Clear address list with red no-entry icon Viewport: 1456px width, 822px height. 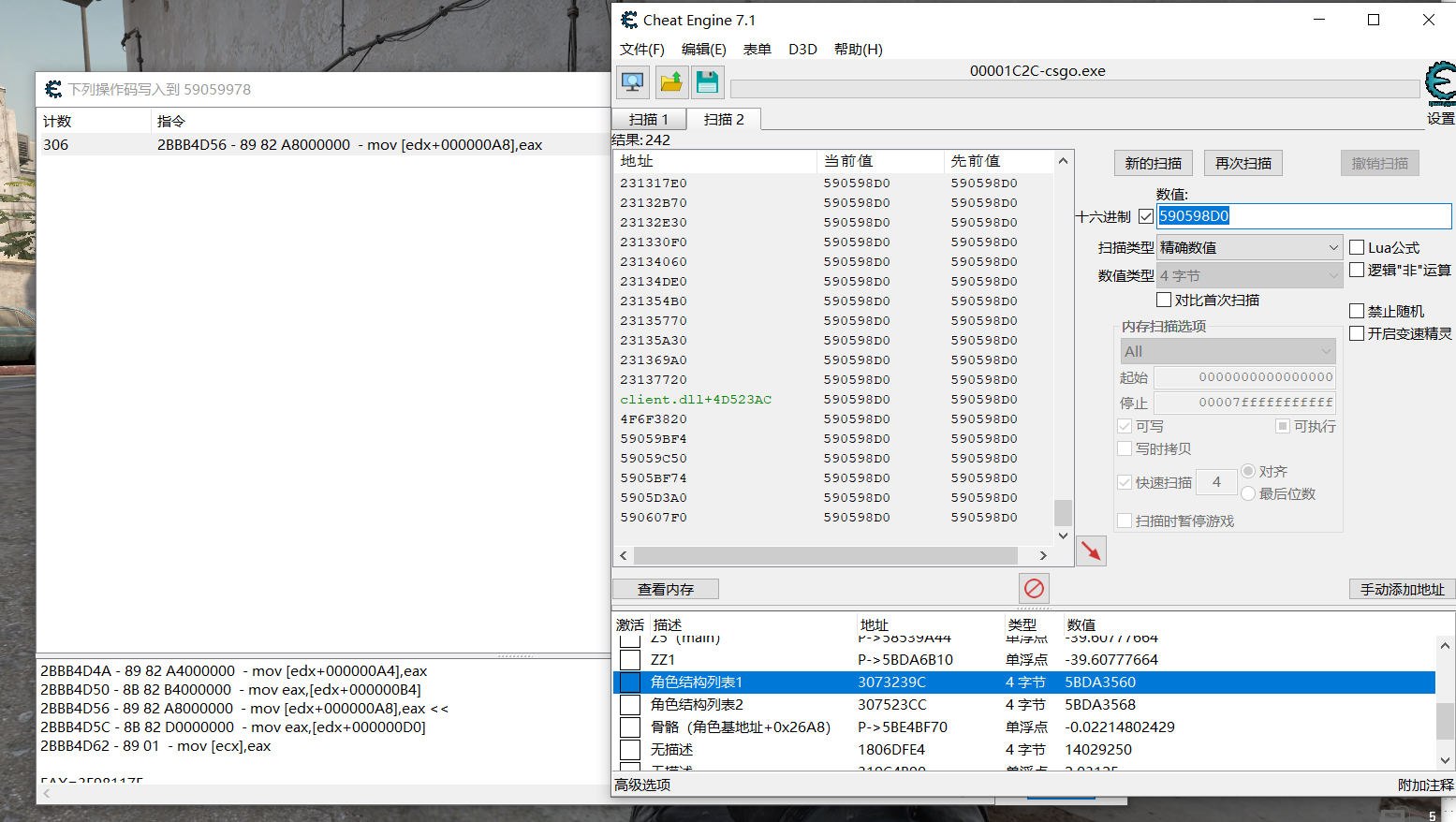pyautogui.click(x=1034, y=588)
